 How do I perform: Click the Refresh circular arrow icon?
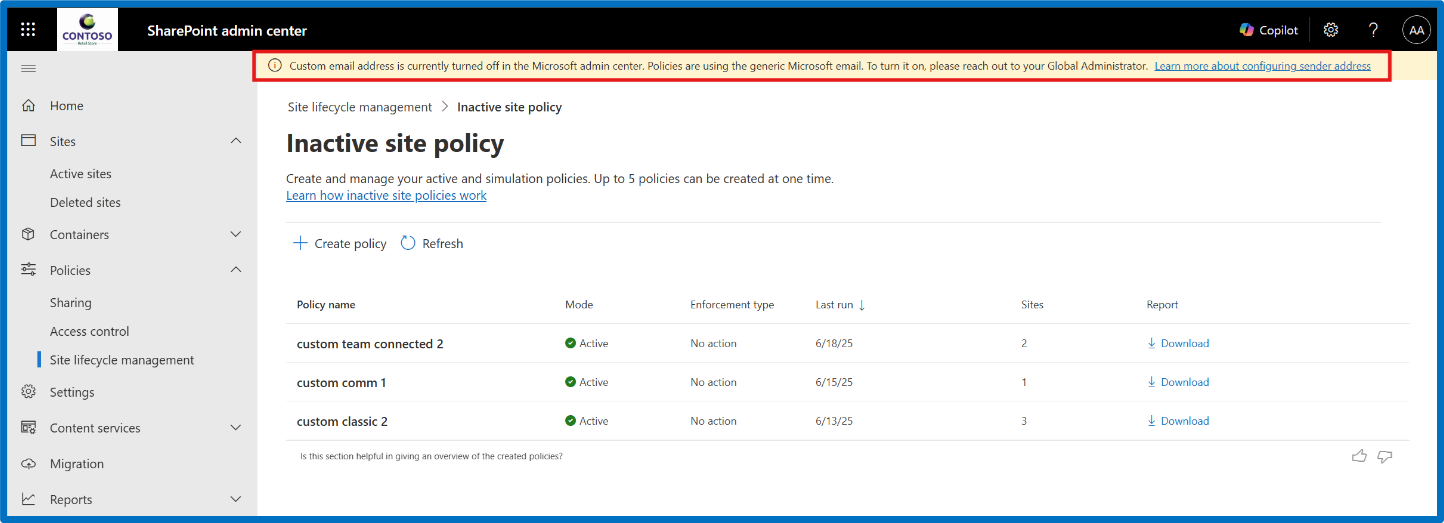point(408,243)
